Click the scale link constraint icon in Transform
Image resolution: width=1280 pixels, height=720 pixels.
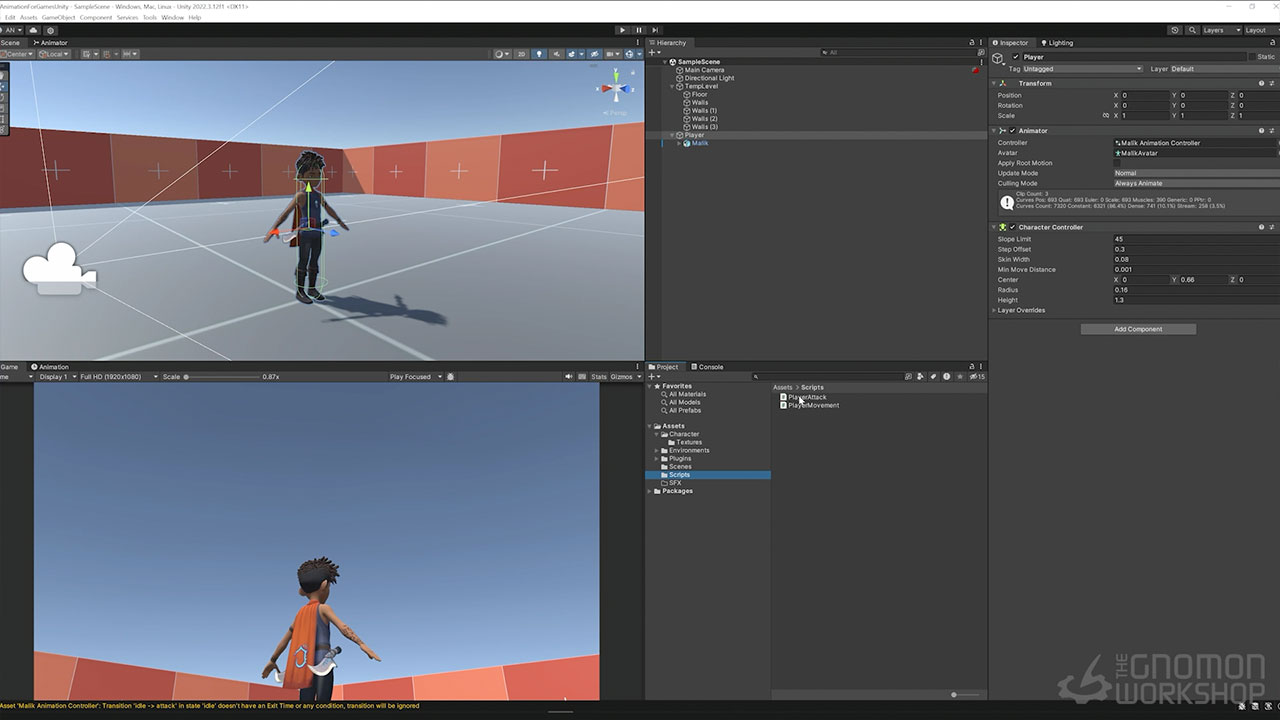pyautogui.click(x=1105, y=116)
